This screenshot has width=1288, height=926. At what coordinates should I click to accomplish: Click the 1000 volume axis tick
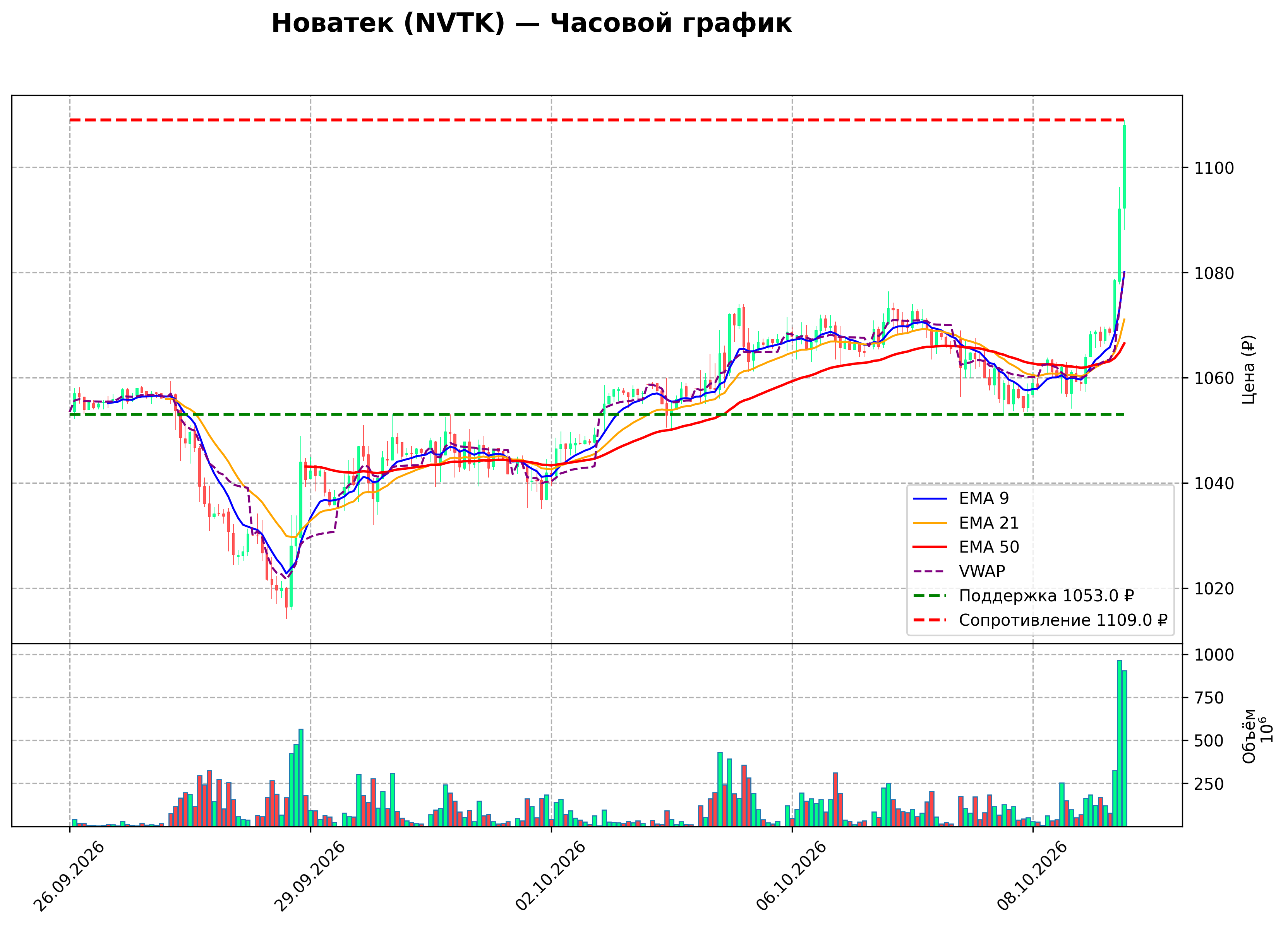(1214, 655)
